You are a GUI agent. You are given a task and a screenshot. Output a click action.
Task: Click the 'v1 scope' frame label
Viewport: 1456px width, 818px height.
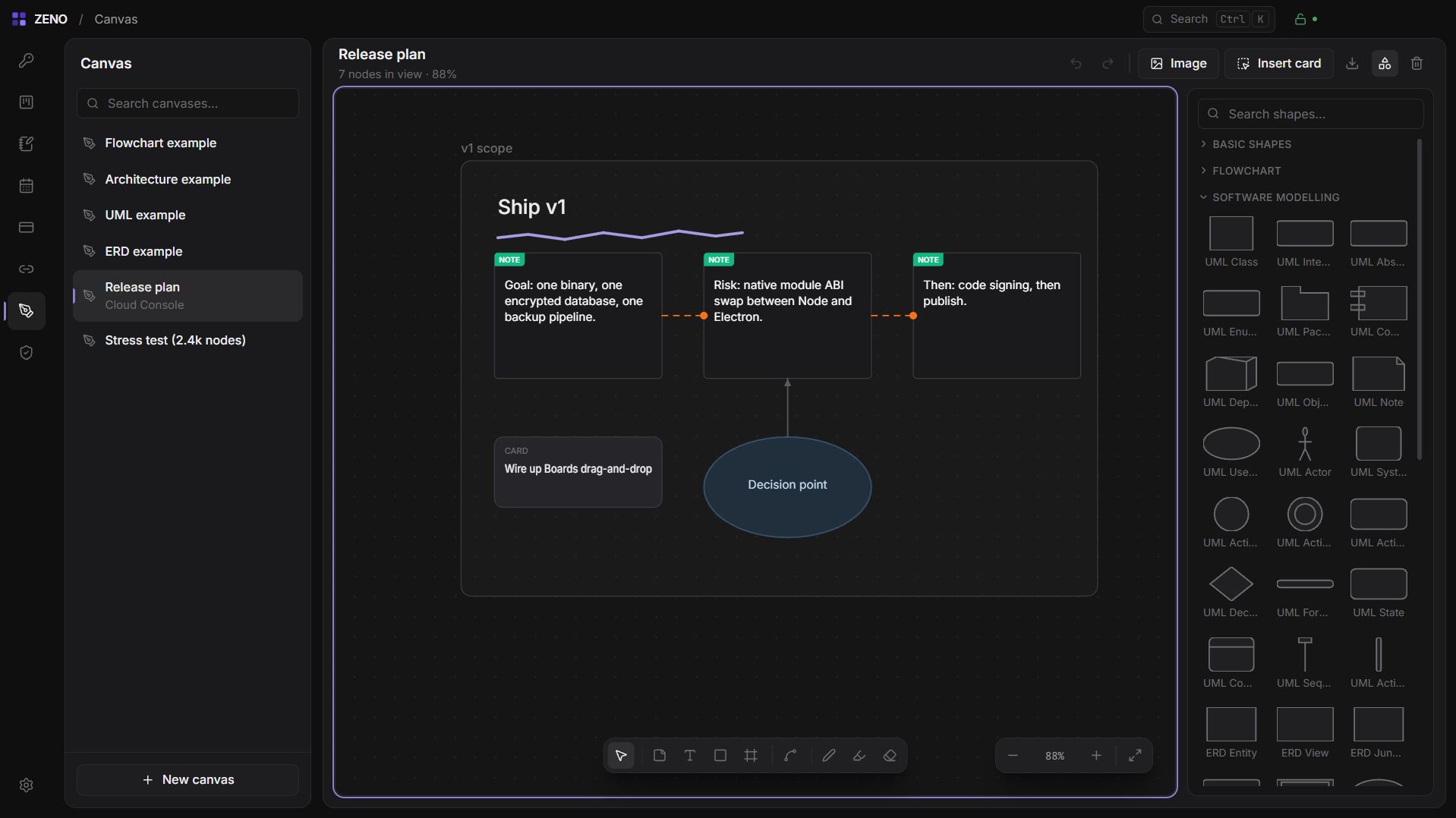[x=487, y=149]
